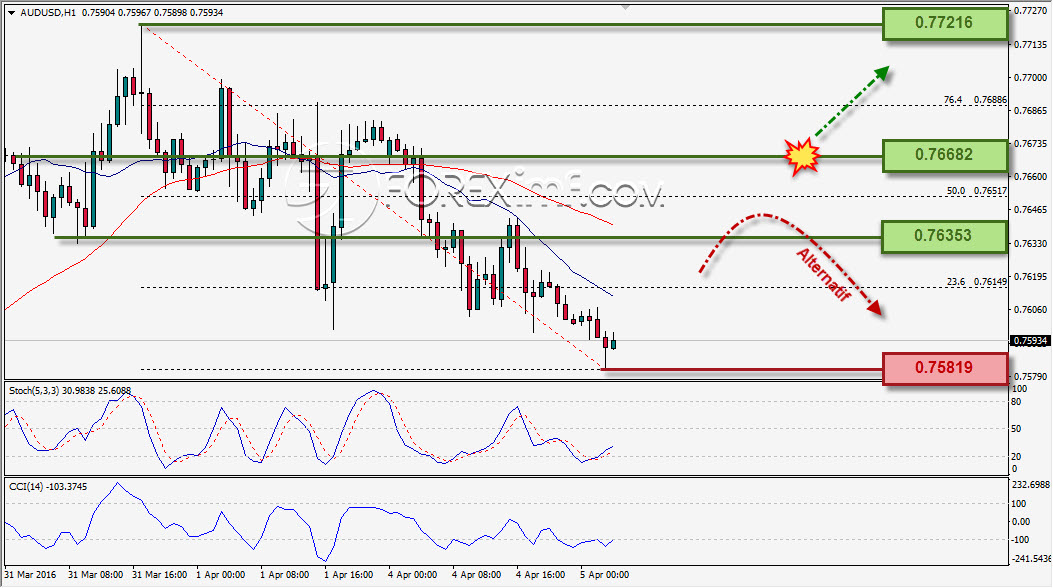Screen dimensions: 1053x588
Task: Click the 0.76060 price axis value
Action: (x=1030, y=310)
